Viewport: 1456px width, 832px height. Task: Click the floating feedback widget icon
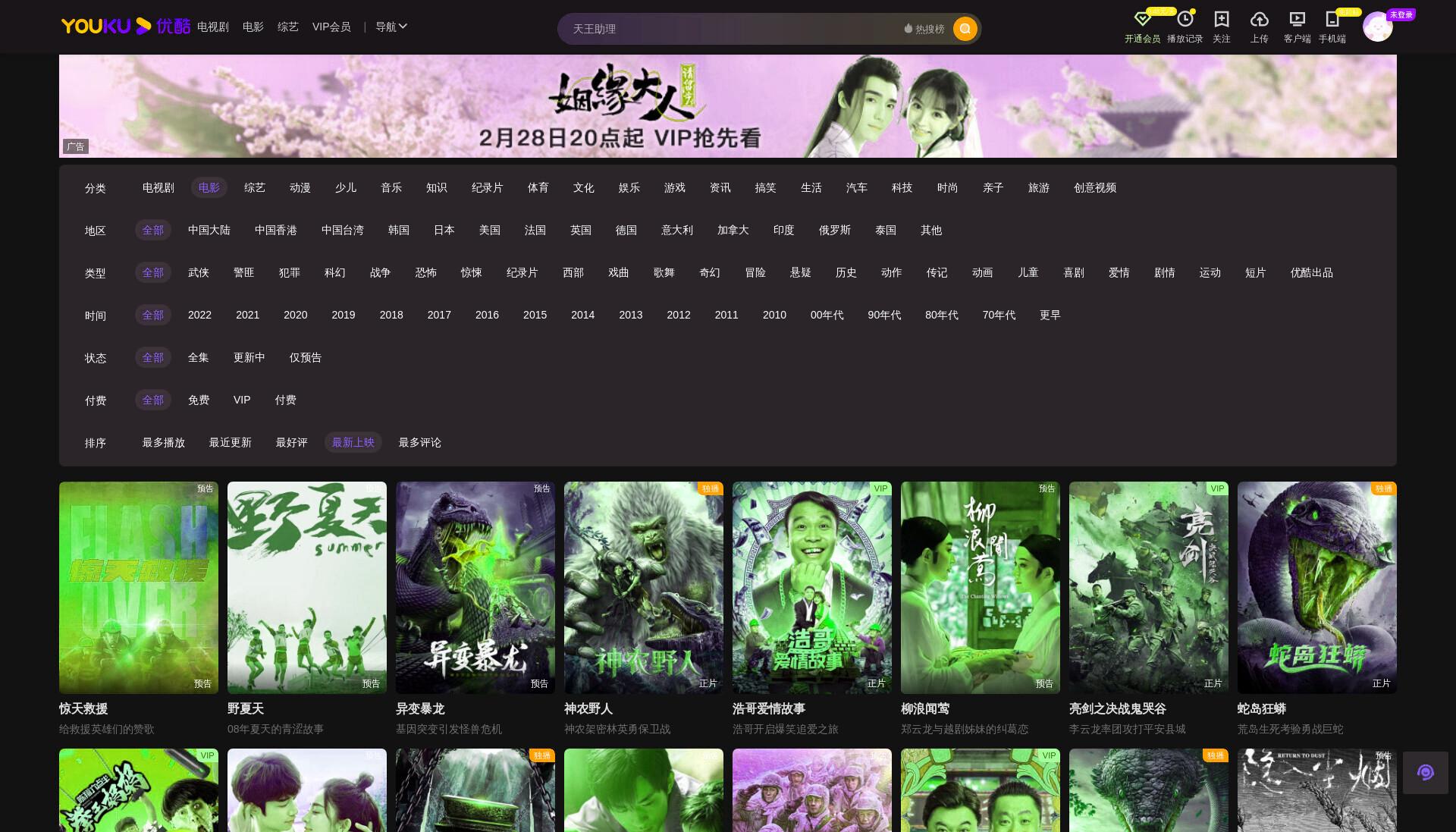pos(1426,773)
